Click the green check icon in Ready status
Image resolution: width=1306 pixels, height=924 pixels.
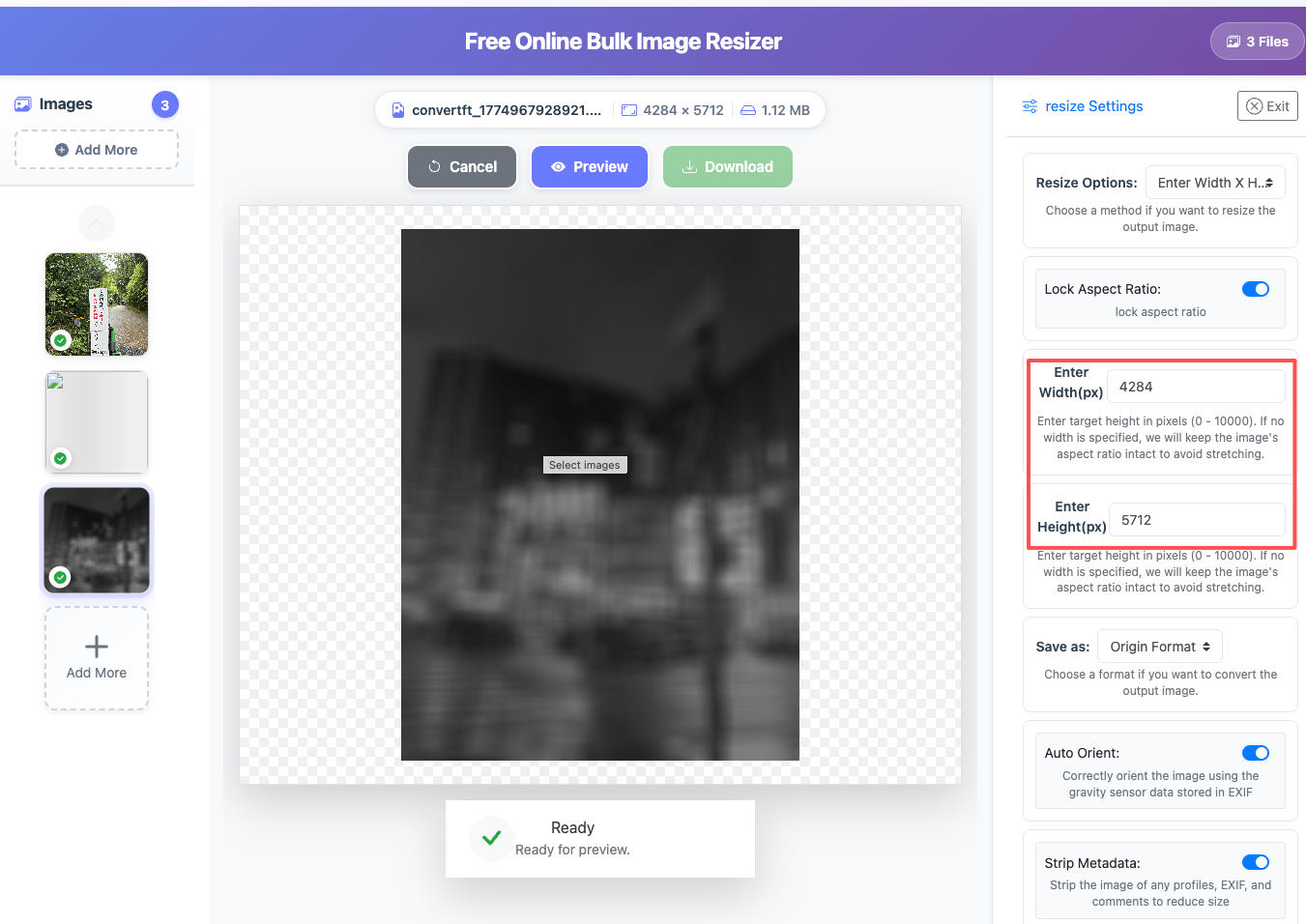coord(491,838)
